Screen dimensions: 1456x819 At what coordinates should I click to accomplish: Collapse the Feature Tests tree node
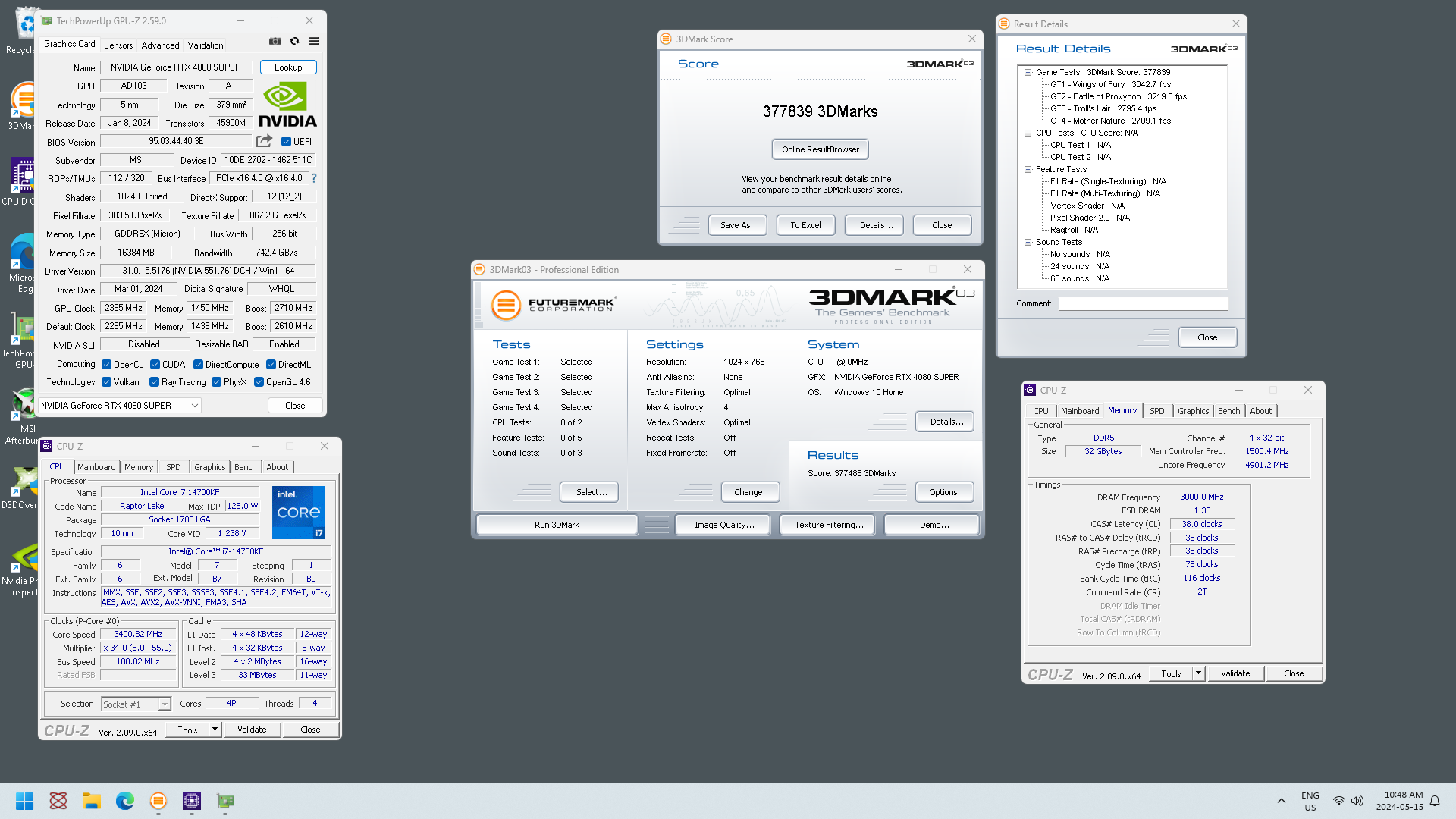tap(1028, 170)
